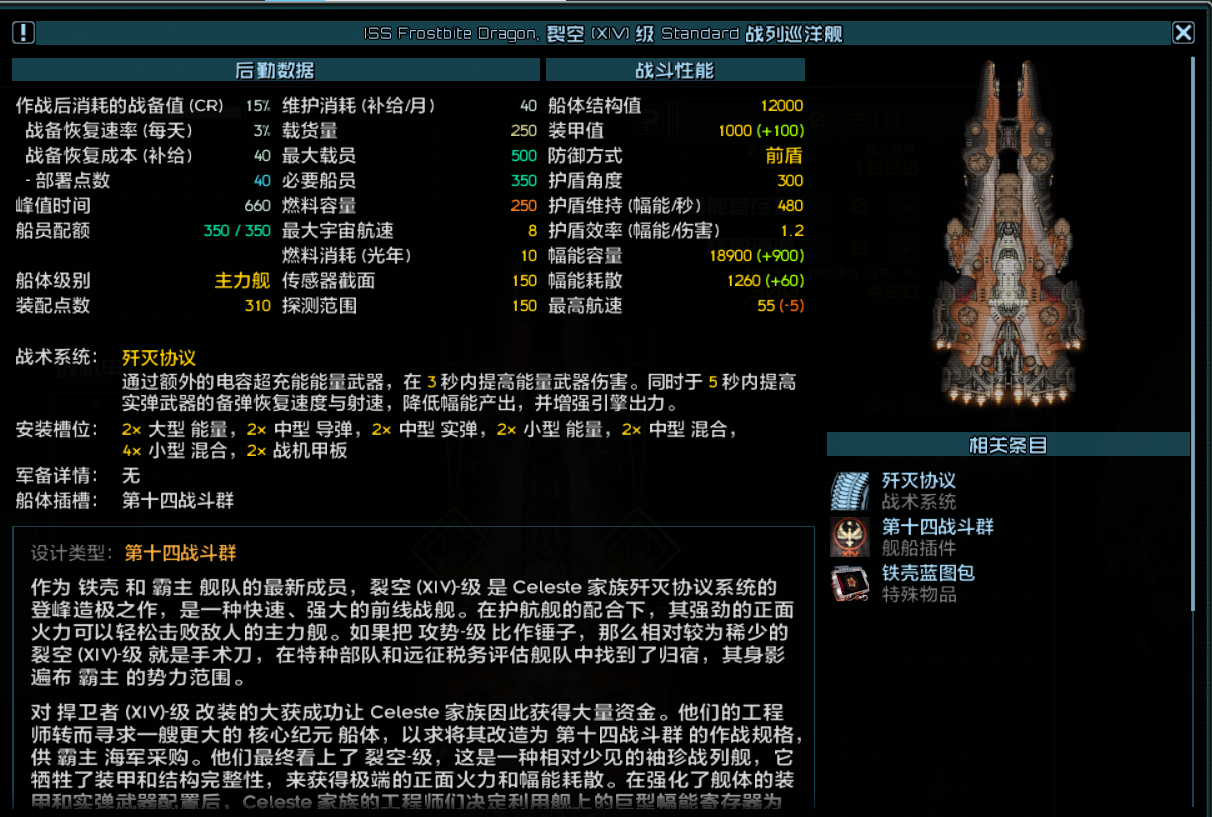The image size is (1212, 817).
Task: Click the 相关条目 section header
Action: point(1008,445)
